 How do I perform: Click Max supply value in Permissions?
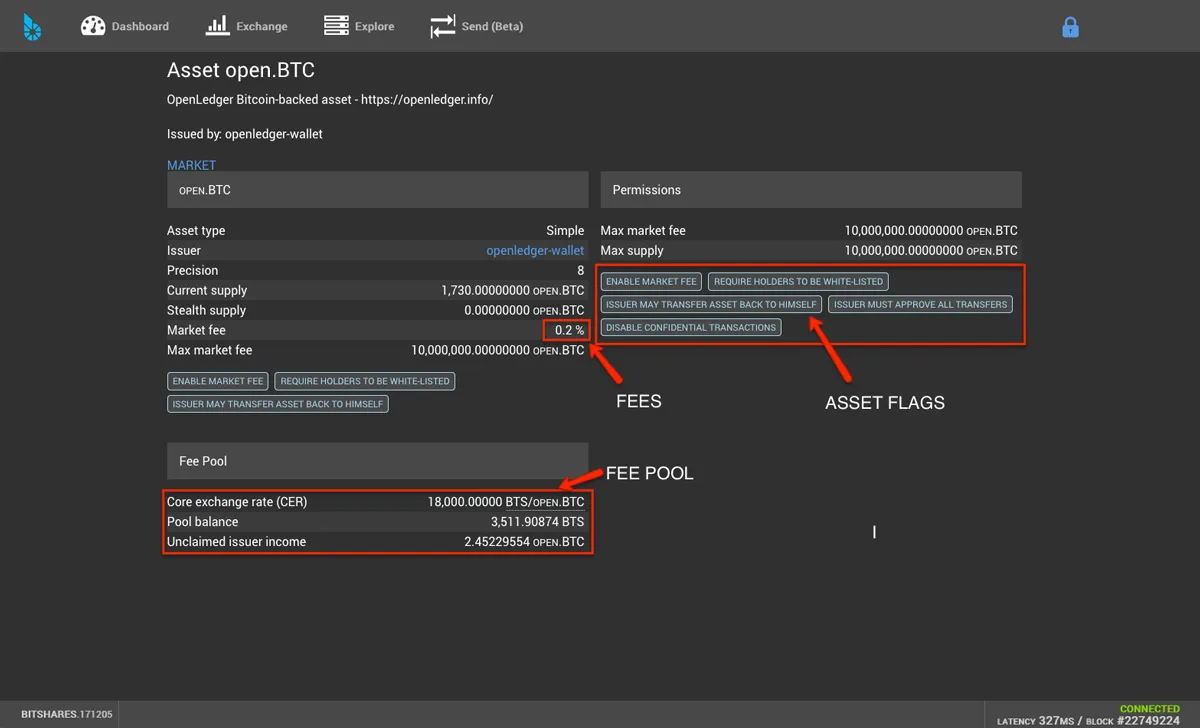click(931, 250)
